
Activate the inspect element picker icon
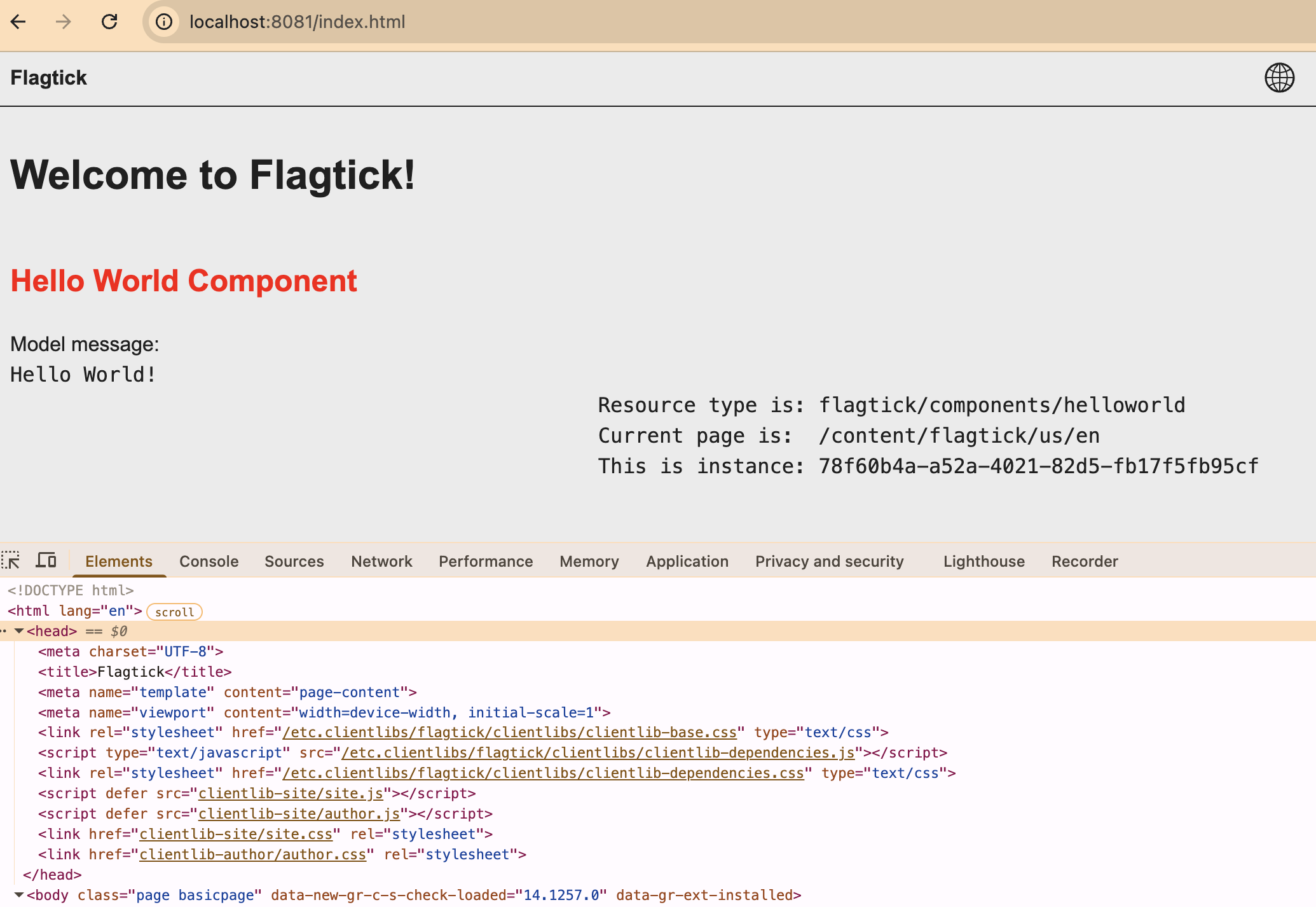pos(11,560)
